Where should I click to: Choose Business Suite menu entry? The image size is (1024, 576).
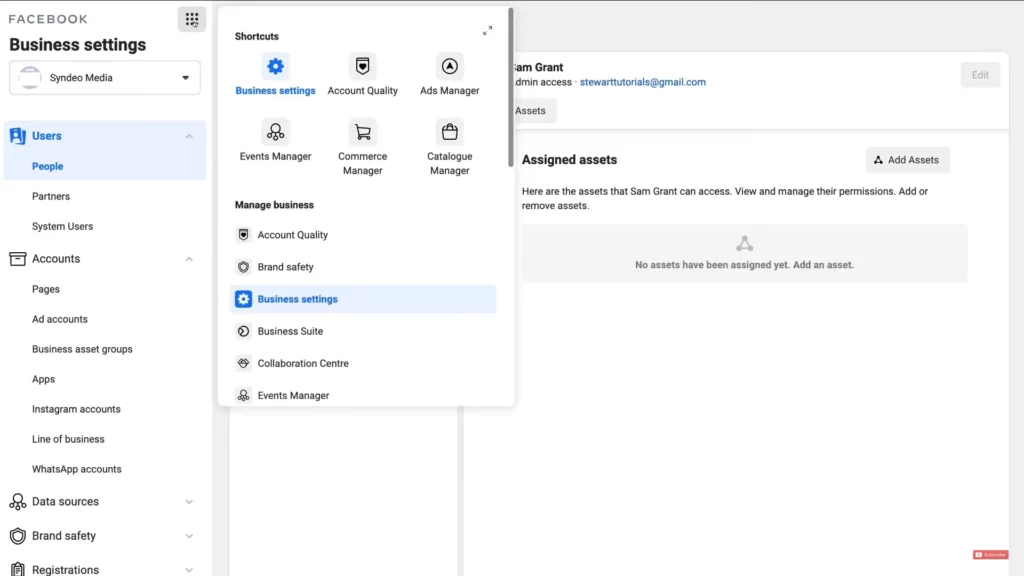pos(362,331)
